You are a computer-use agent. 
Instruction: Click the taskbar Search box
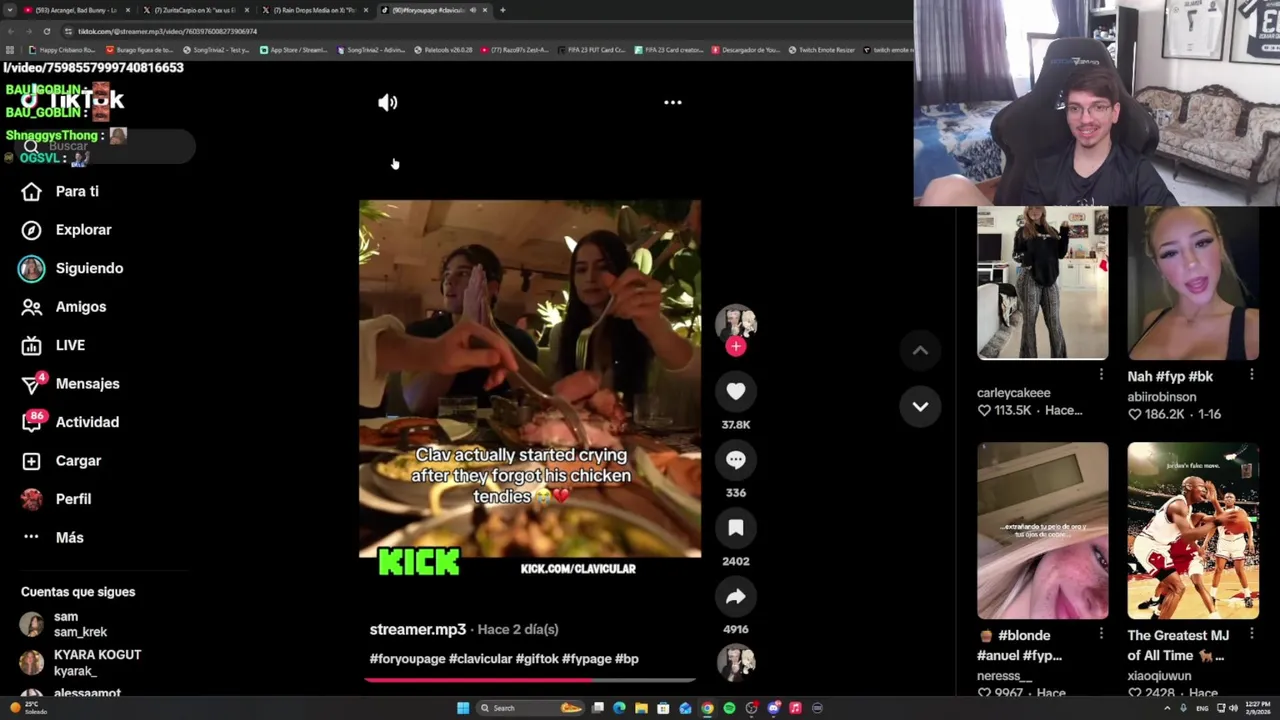pyautogui.click(x=530, y=708)
